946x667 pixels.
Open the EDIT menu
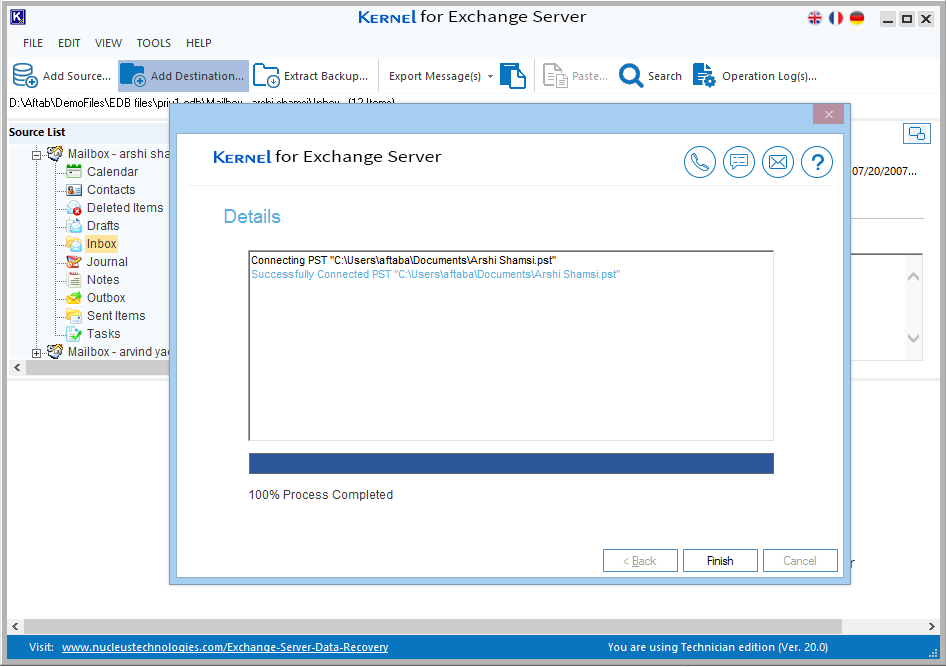[69, 43]
